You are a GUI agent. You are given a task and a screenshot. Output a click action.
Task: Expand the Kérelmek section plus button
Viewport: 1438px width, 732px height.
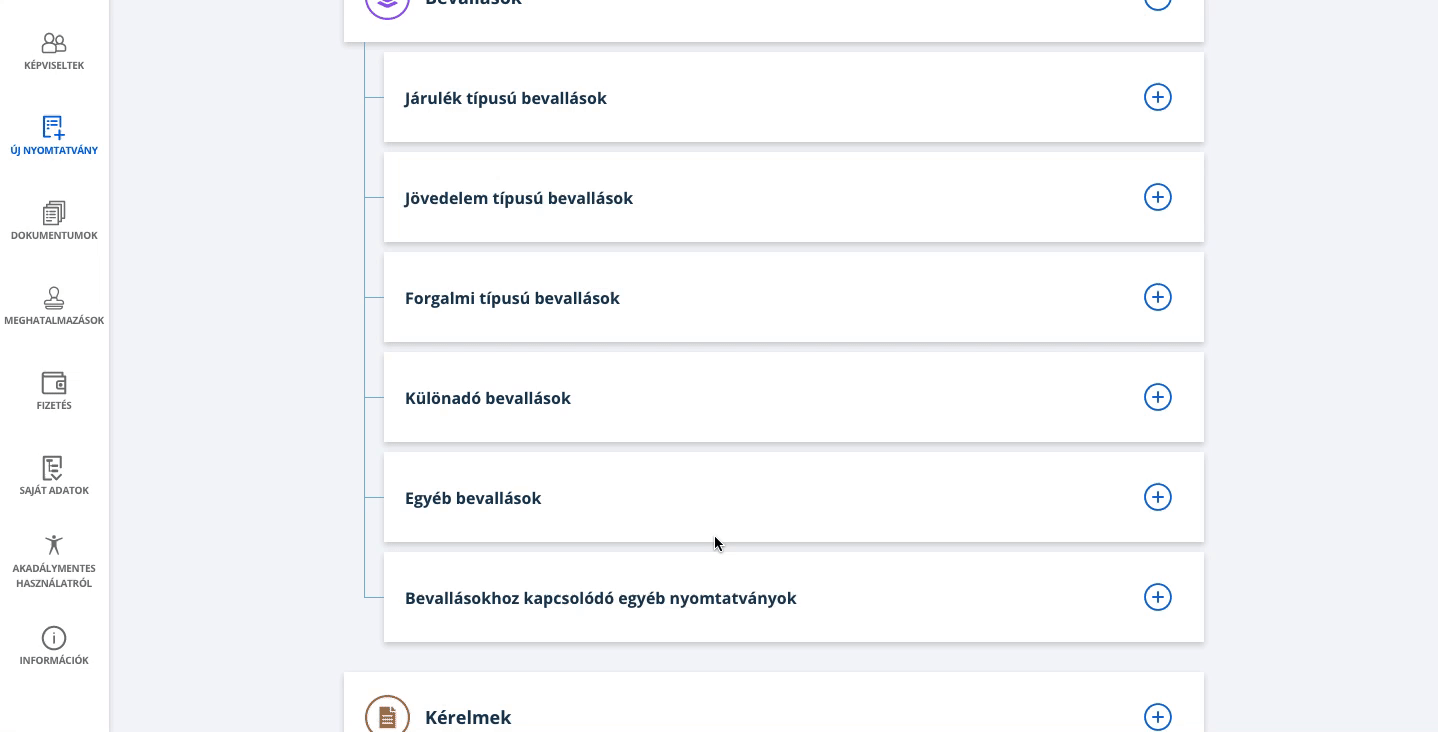pos(1157,717)
